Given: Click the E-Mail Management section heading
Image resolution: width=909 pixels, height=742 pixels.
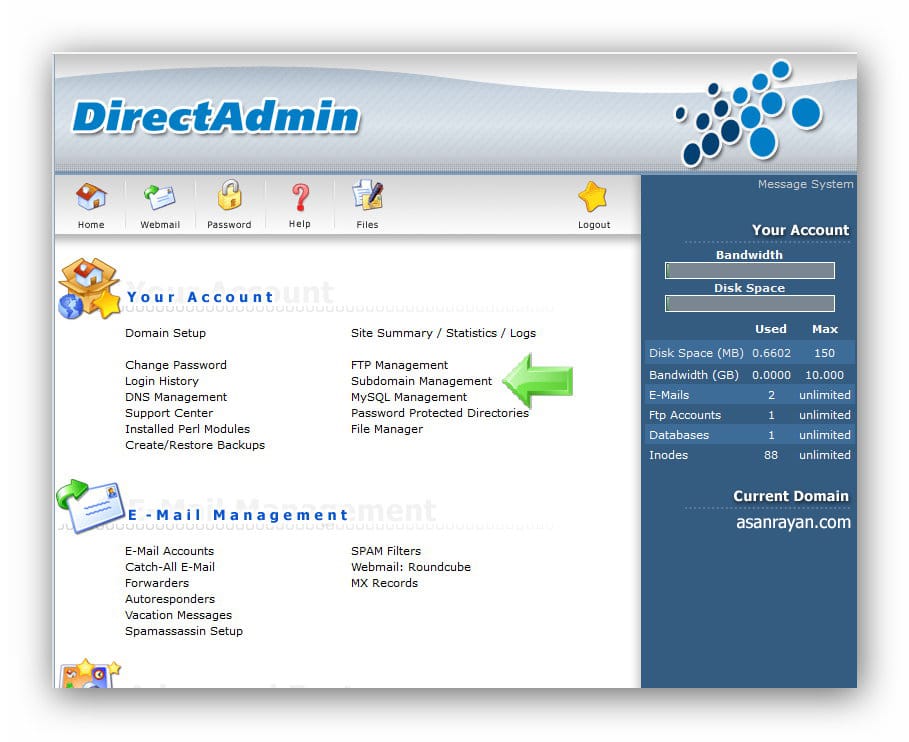Looking at the screenshot, I should (x=237, y=515).
